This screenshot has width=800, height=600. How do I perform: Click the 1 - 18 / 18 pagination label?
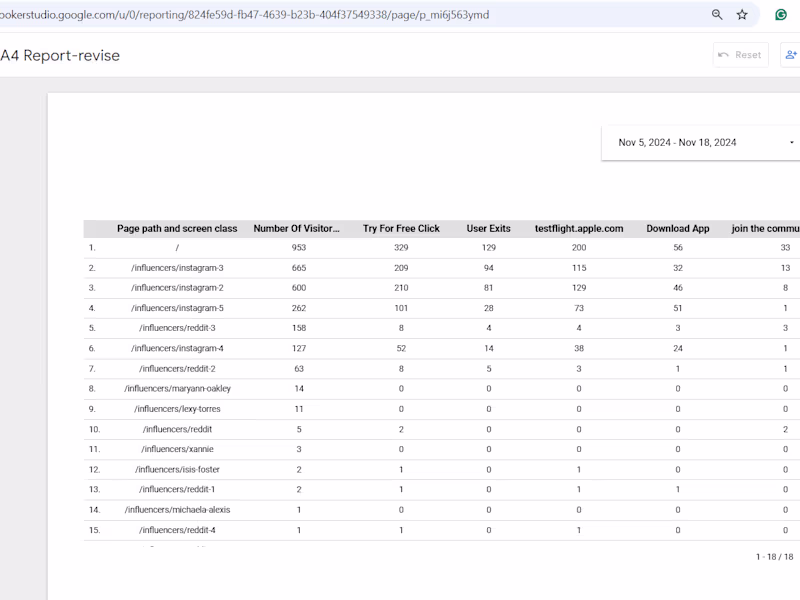coord(774,557)
